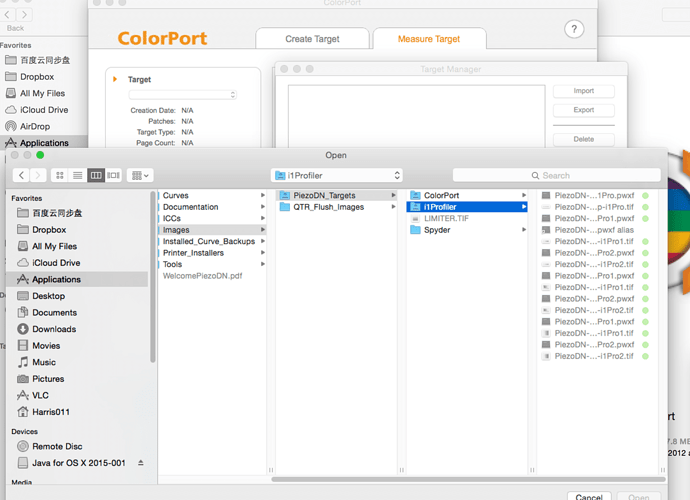Eject Java for OS X 2015-001 disk
Screen dimensions: 690x500
click(141, 463)
